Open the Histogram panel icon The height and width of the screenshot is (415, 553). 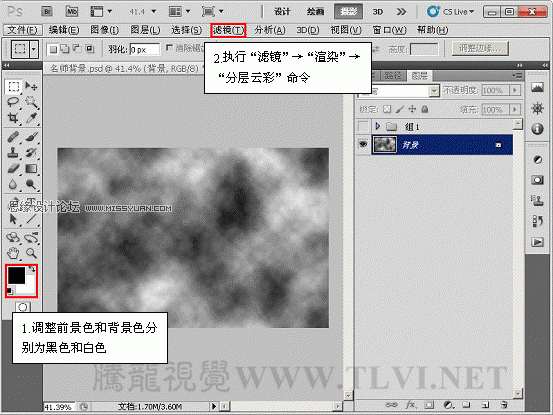click(537, 87)
